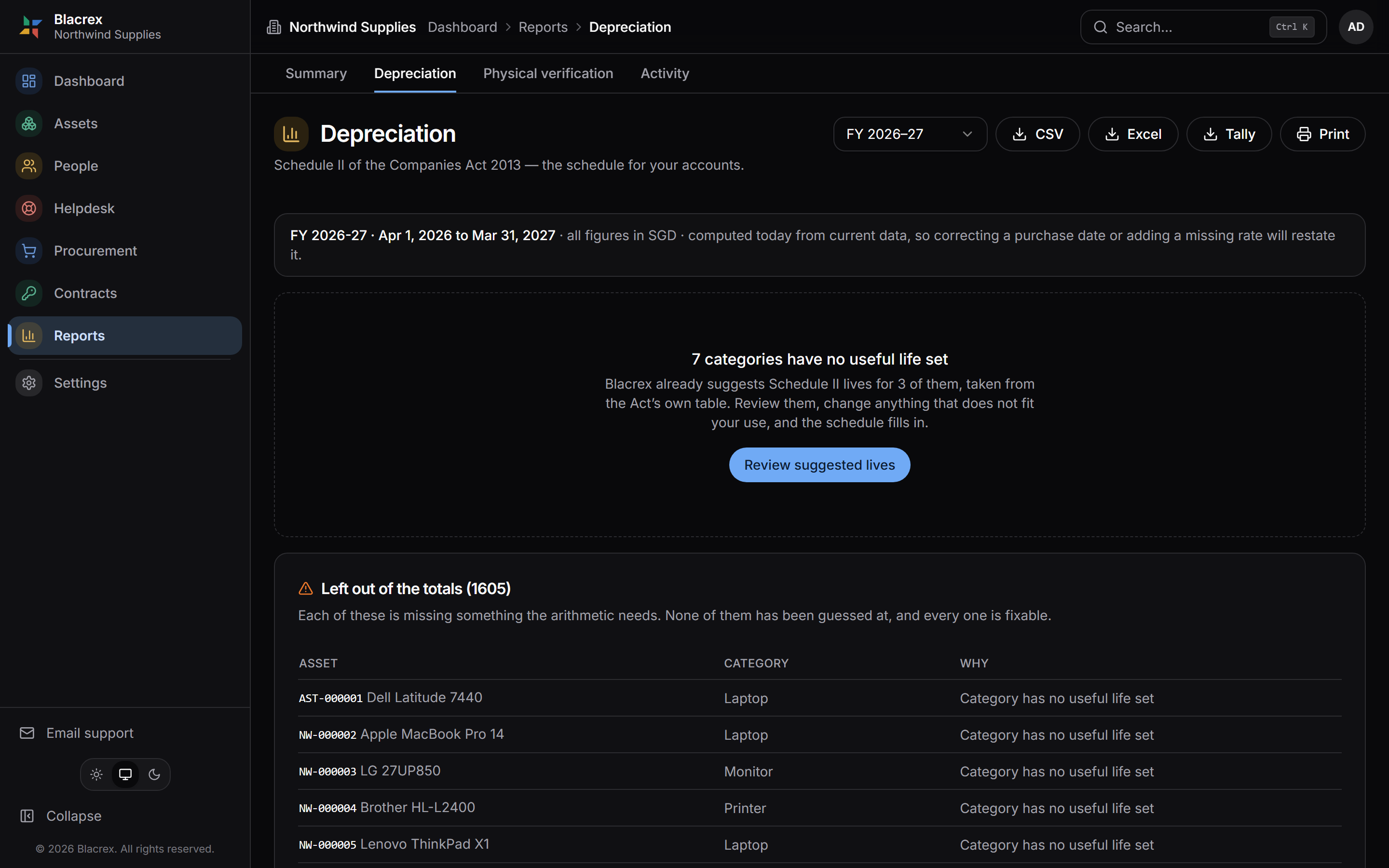Click the warning triangle icon

tap(306, 588)
